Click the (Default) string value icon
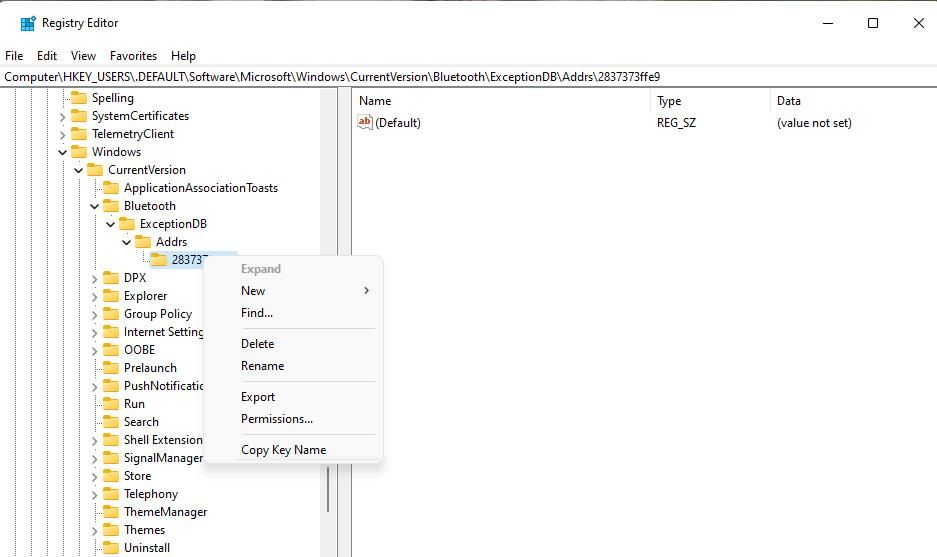Viewport: 937px width, 557px height. coord(365,122)
